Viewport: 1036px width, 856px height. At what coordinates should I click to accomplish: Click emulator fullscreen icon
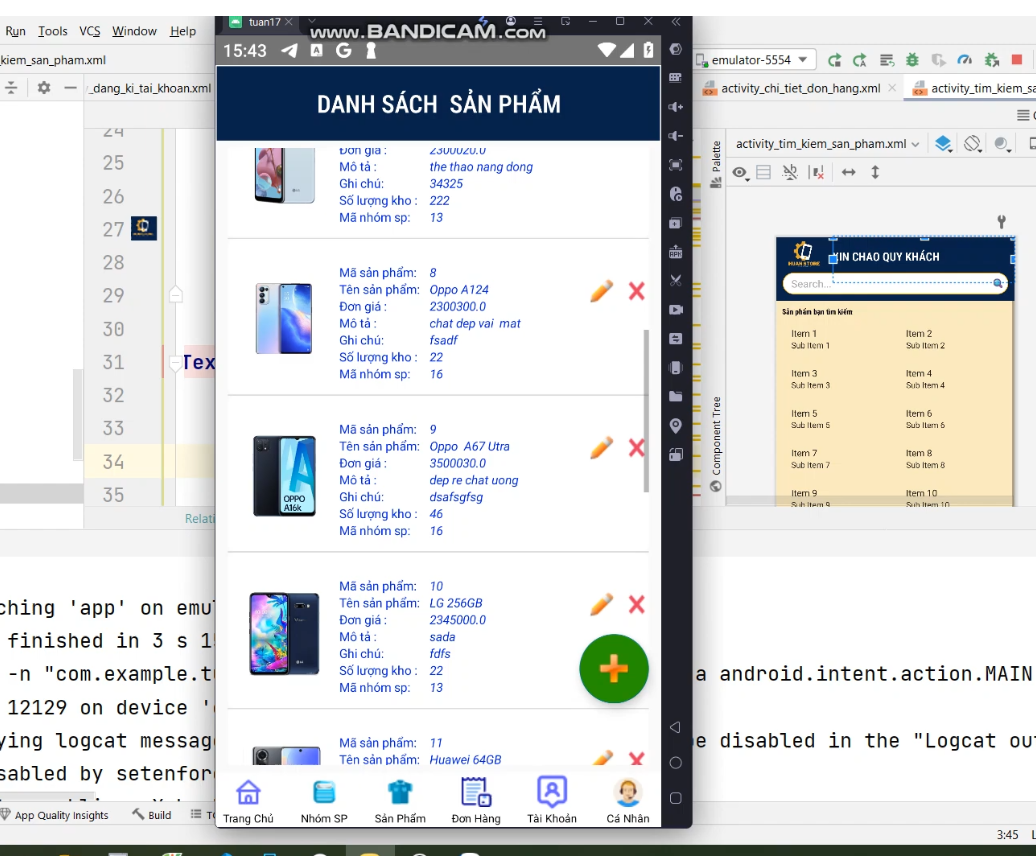tap(675, 164)
